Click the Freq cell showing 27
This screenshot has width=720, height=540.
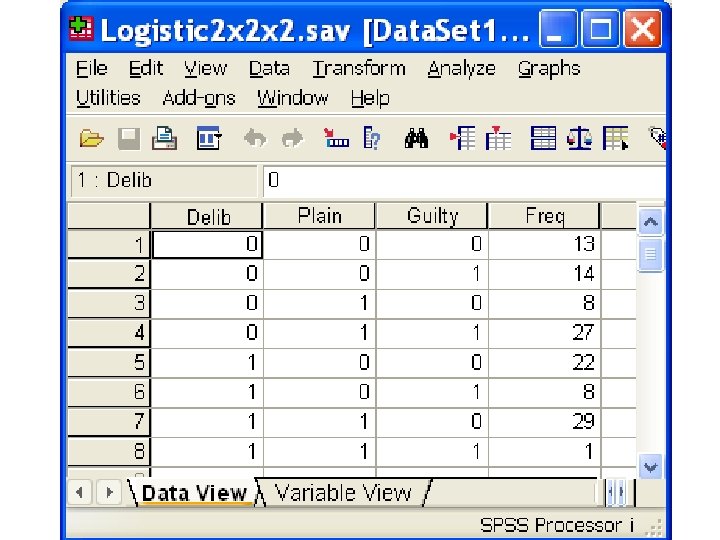pyautogui.click(x=544, y=332)
